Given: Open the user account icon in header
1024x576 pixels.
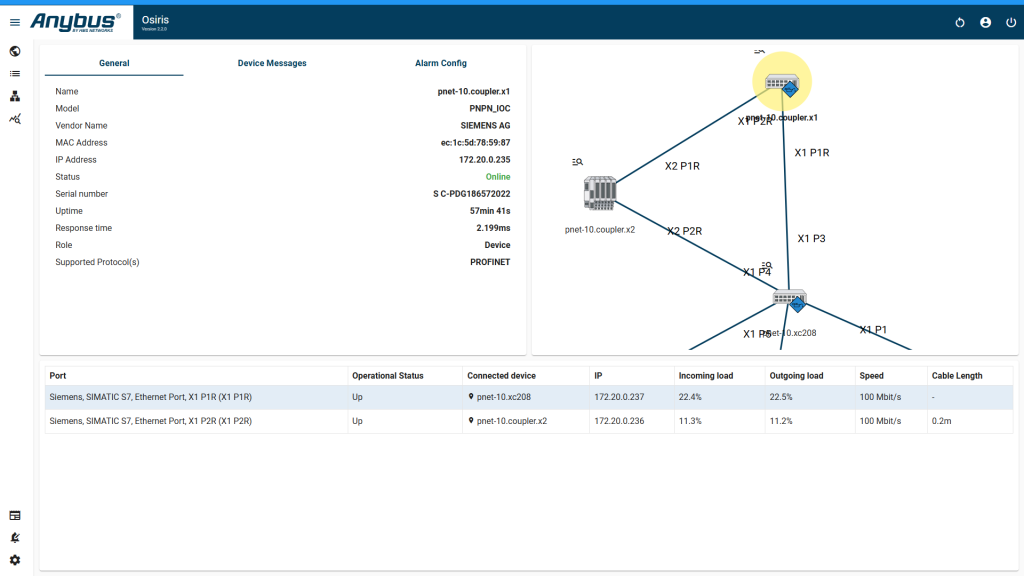Looking at the screenshot, I should click(x=985, y=23).
